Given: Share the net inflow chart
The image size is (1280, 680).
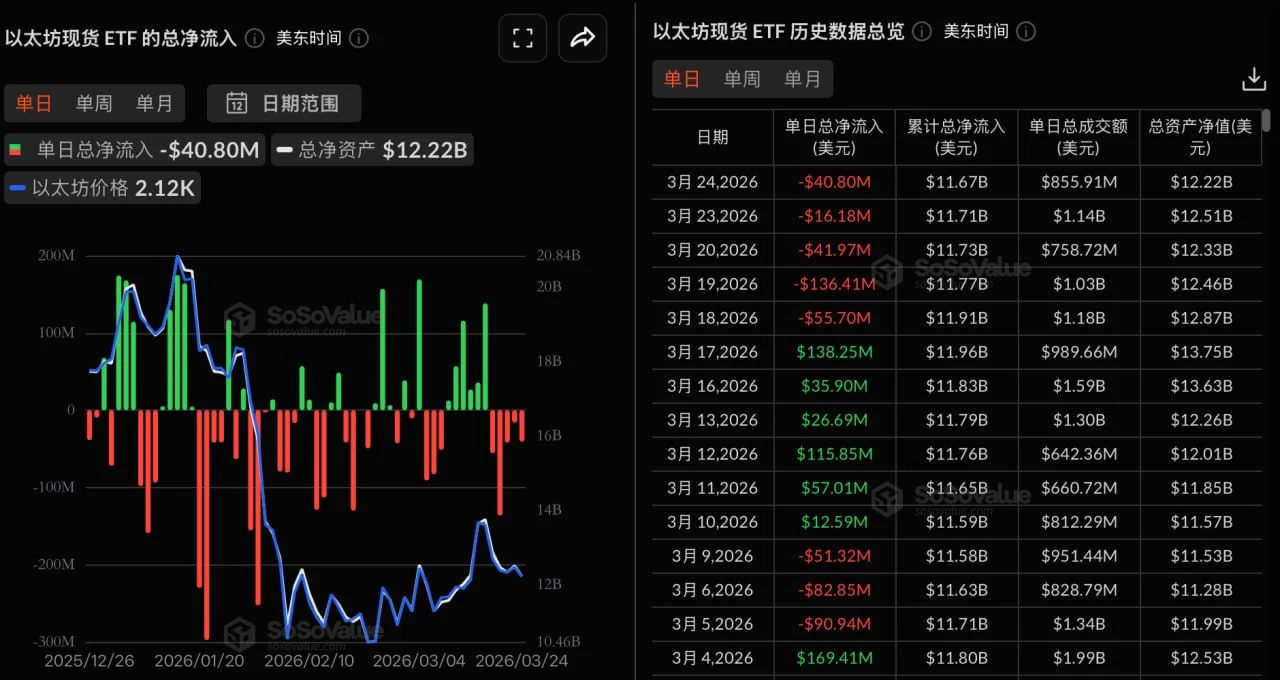Looking at the screenshot, I should click(583, 38).
